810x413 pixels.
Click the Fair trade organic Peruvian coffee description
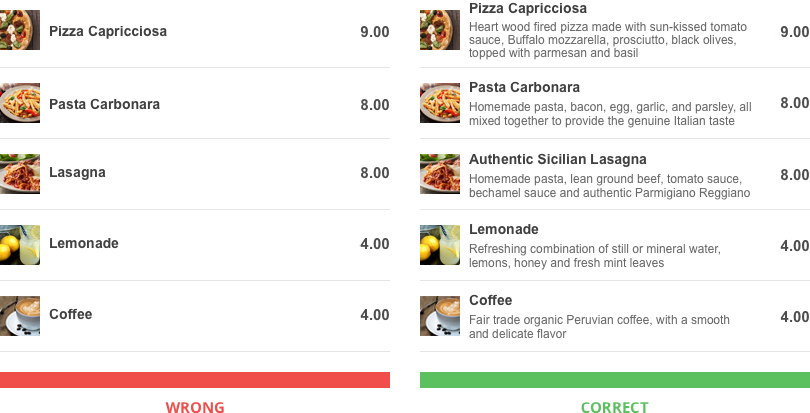pos(599,327)
